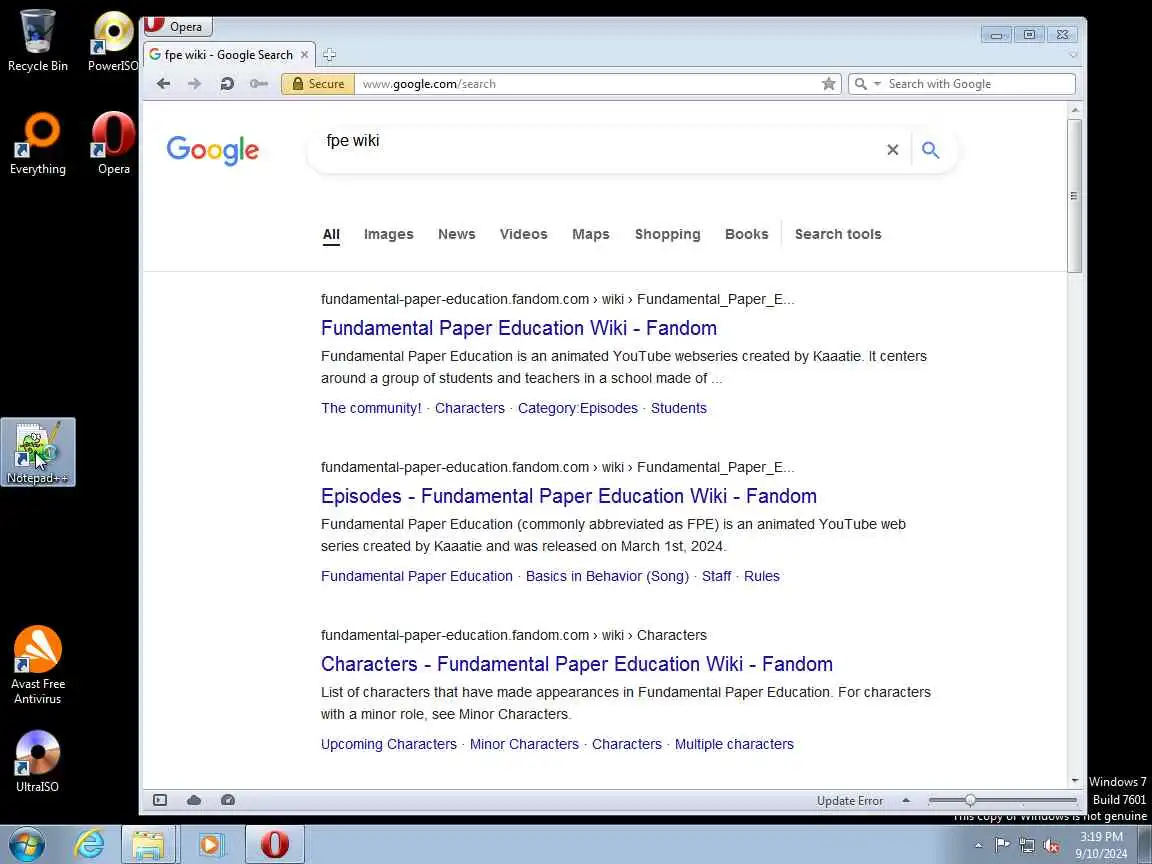
Task: Open 'Multiple characters' sitelink
Action: click(734, 744)
